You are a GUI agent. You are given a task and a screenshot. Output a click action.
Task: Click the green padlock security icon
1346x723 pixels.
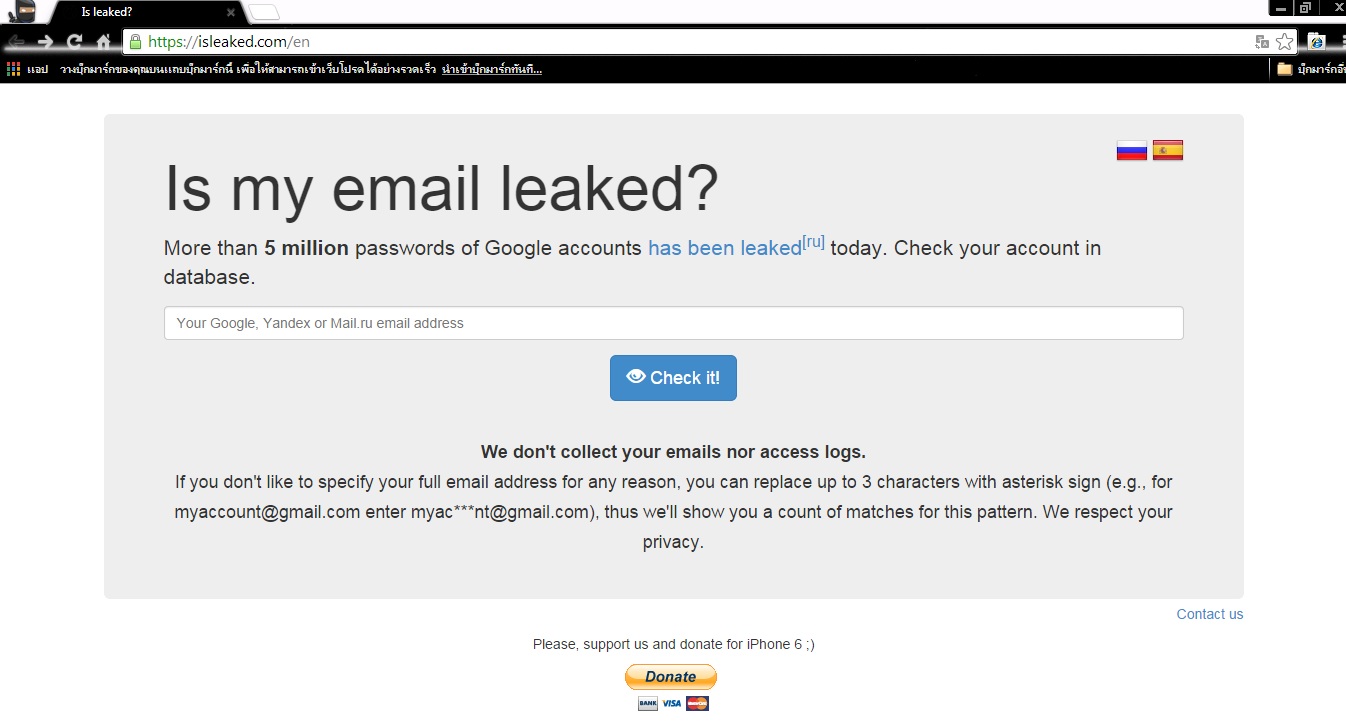tap(135, 42)
